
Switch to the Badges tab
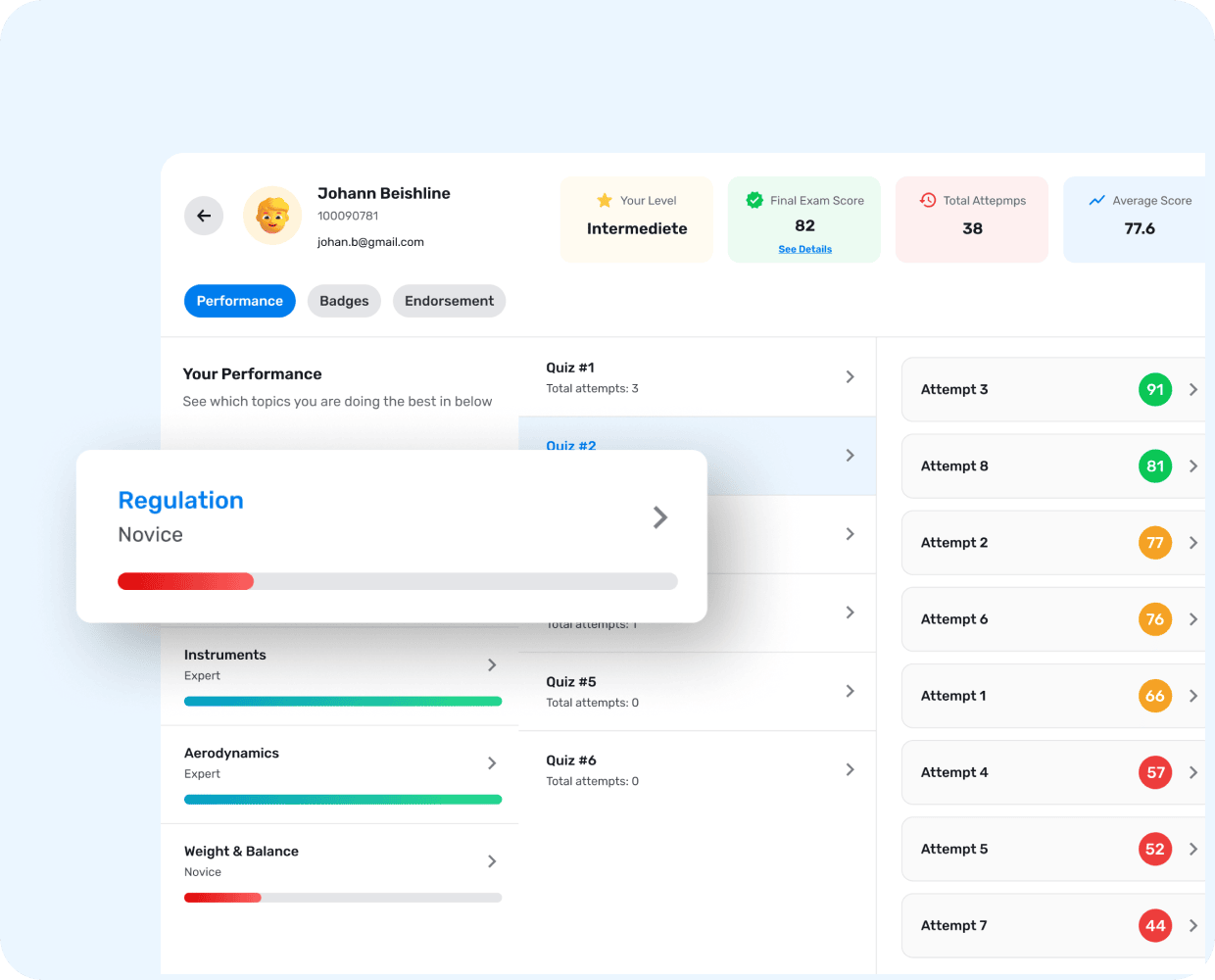[344, 301]
